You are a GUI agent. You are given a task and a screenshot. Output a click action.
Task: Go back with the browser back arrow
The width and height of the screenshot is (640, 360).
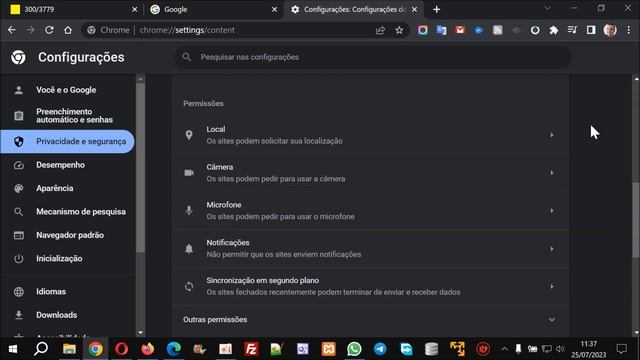click(x=11, y=30)
